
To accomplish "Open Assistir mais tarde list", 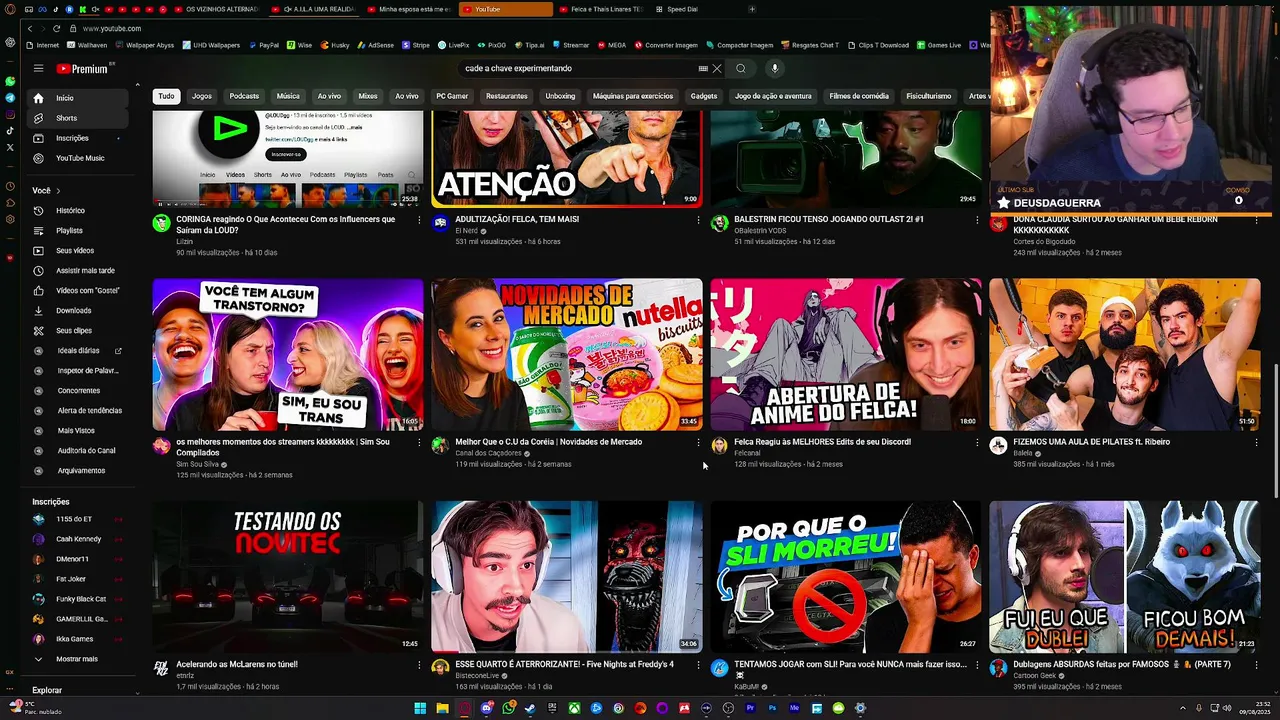I will 80,270.
